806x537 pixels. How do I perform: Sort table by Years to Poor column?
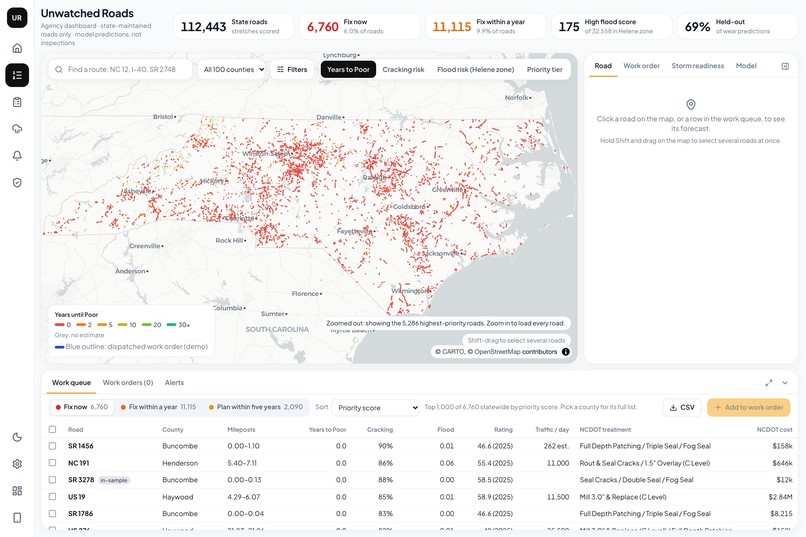tap(327, 430)
